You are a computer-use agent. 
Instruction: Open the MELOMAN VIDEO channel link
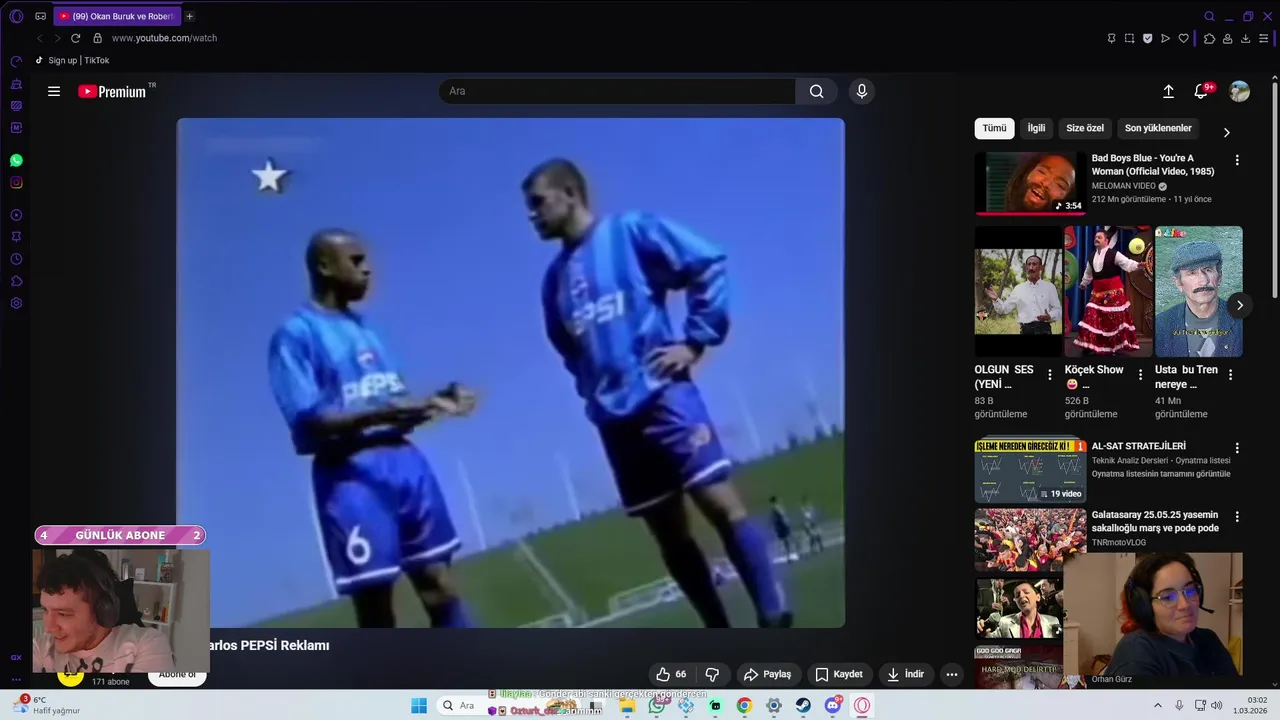tap(1123, 186)
